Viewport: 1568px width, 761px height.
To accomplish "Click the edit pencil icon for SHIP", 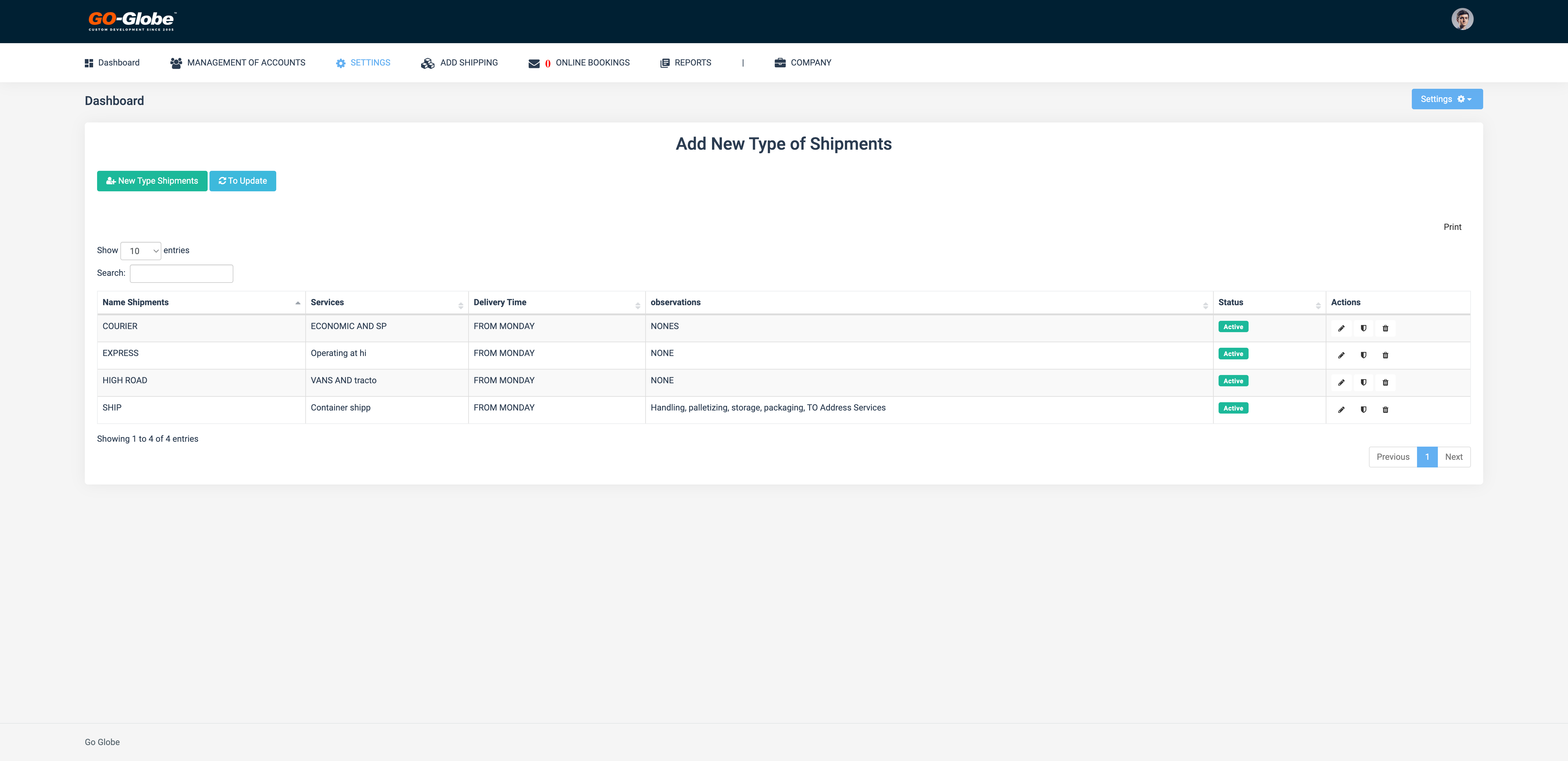I will (x=1341, y=410).
